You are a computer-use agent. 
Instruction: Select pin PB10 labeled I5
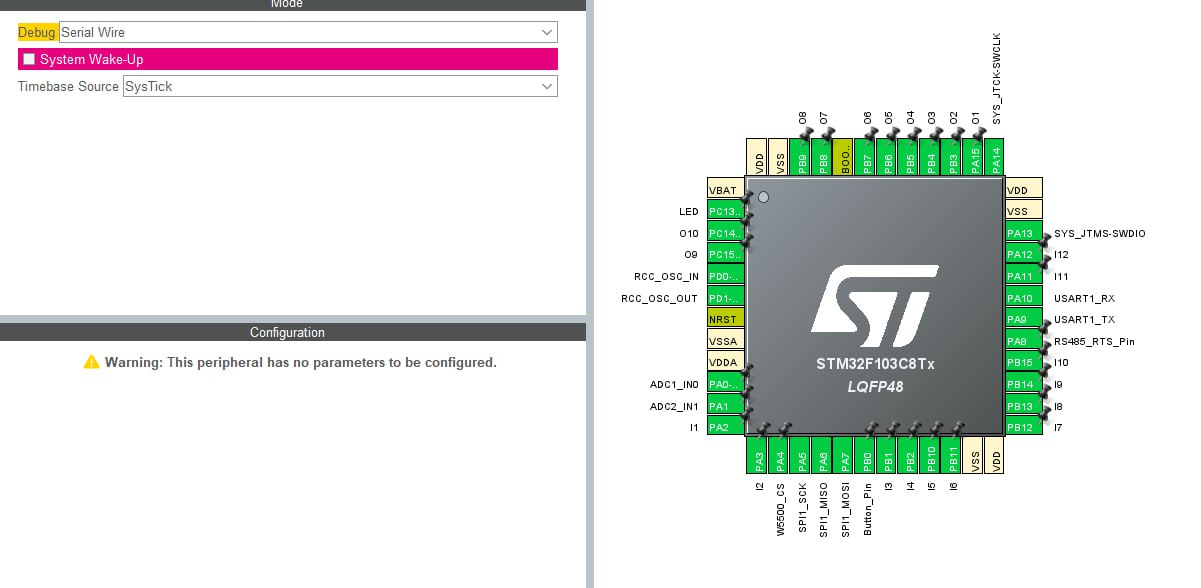pos(930,455)
